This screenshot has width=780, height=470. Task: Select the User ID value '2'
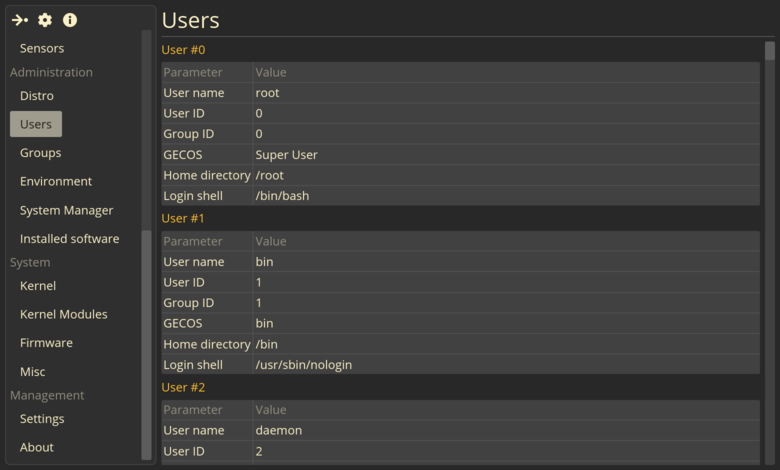259,451
